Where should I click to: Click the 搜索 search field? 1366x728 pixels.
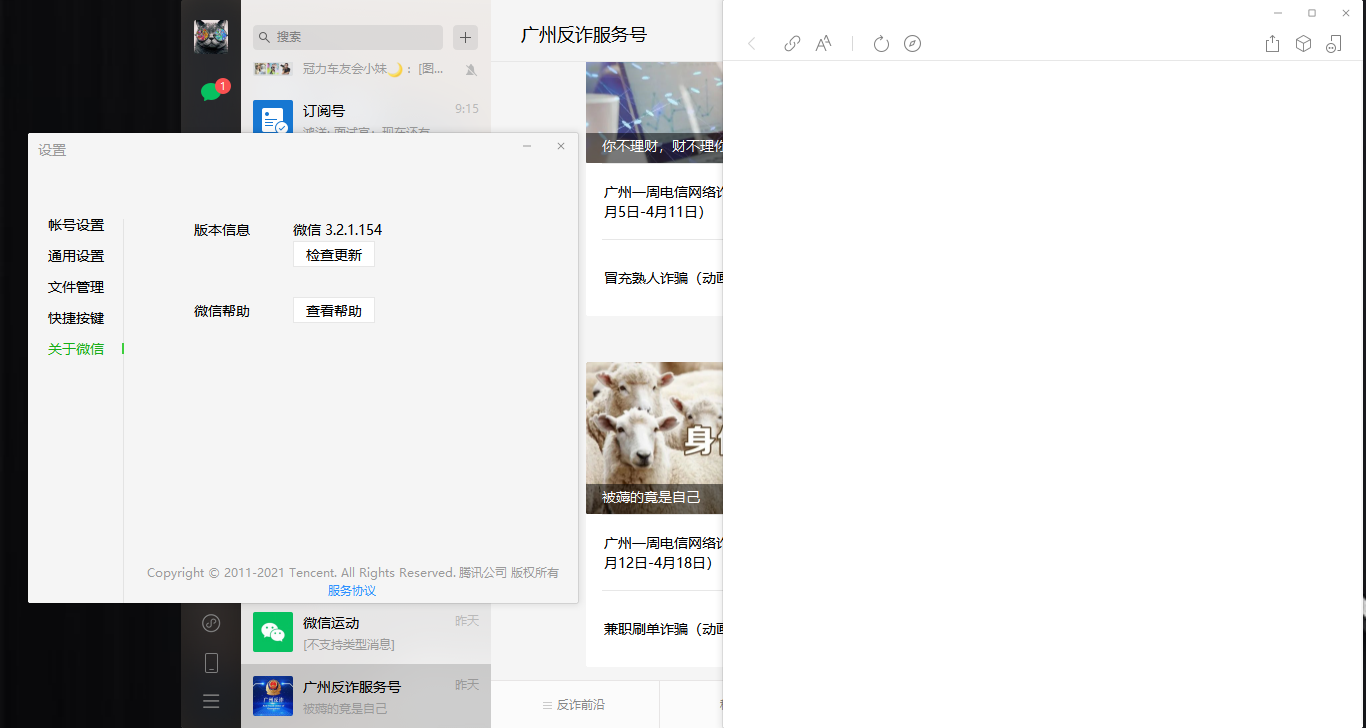(348, 37)
